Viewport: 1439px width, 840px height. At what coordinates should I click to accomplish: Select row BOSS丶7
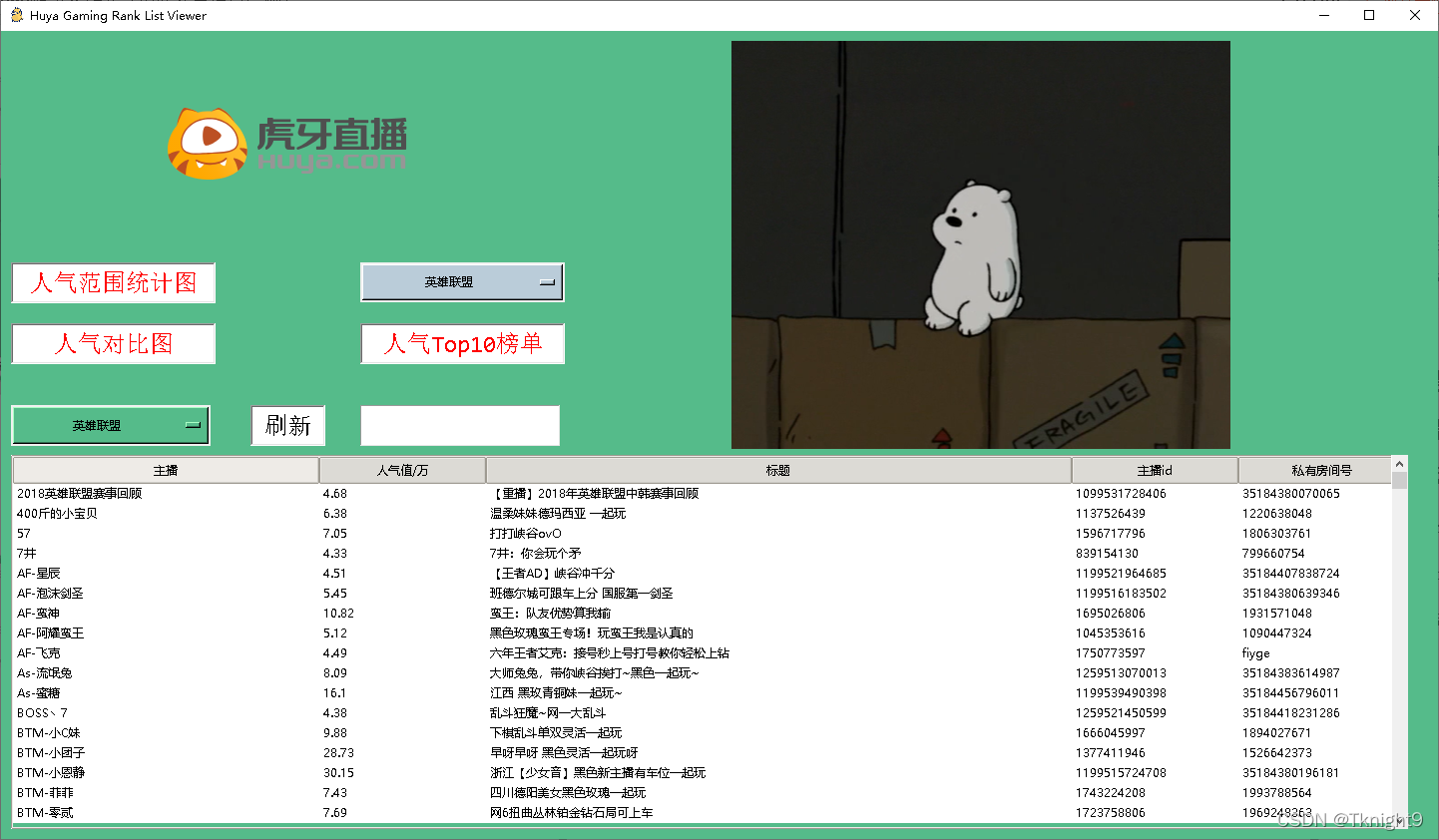(702, 712)
